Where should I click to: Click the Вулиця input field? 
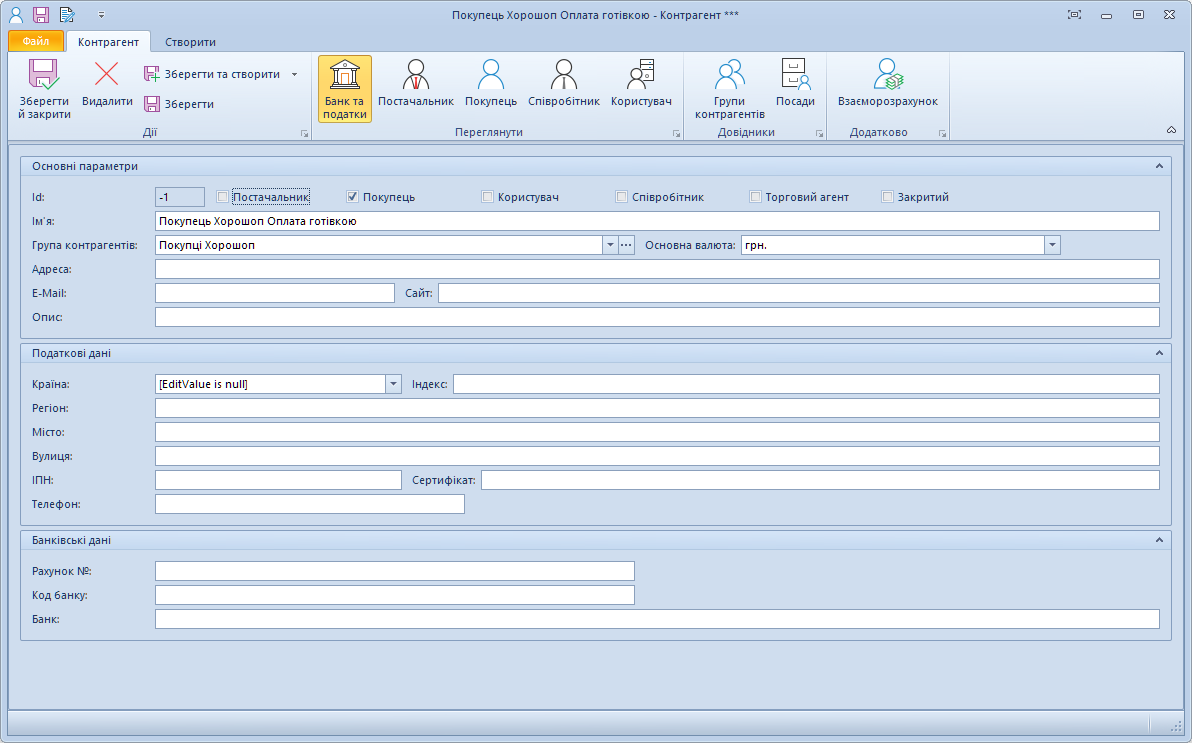coord(657,456)
